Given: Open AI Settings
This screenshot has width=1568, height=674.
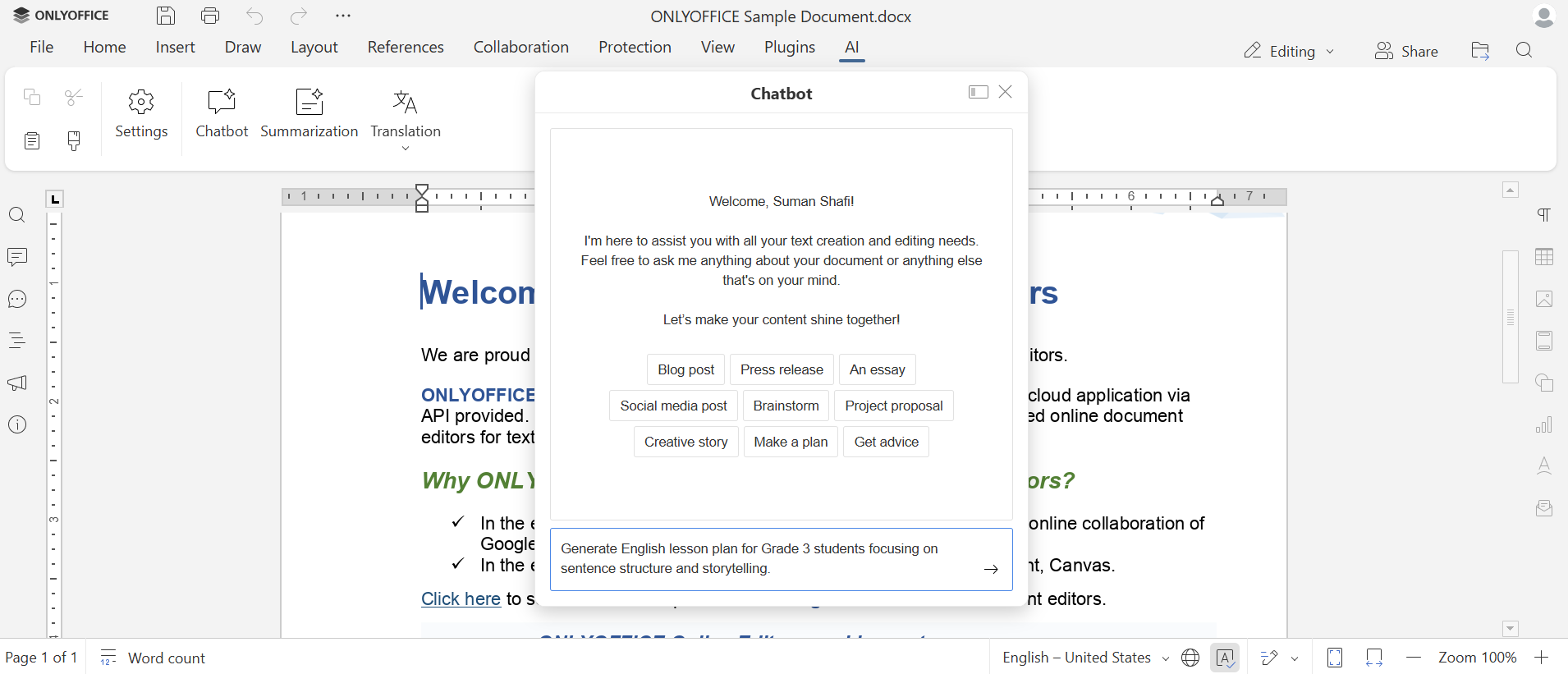Looking at the screenshot, I should tap(141, 114).
